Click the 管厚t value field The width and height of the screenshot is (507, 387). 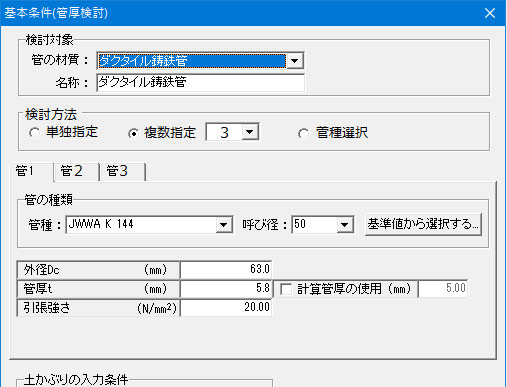click(x=226, y=288)
